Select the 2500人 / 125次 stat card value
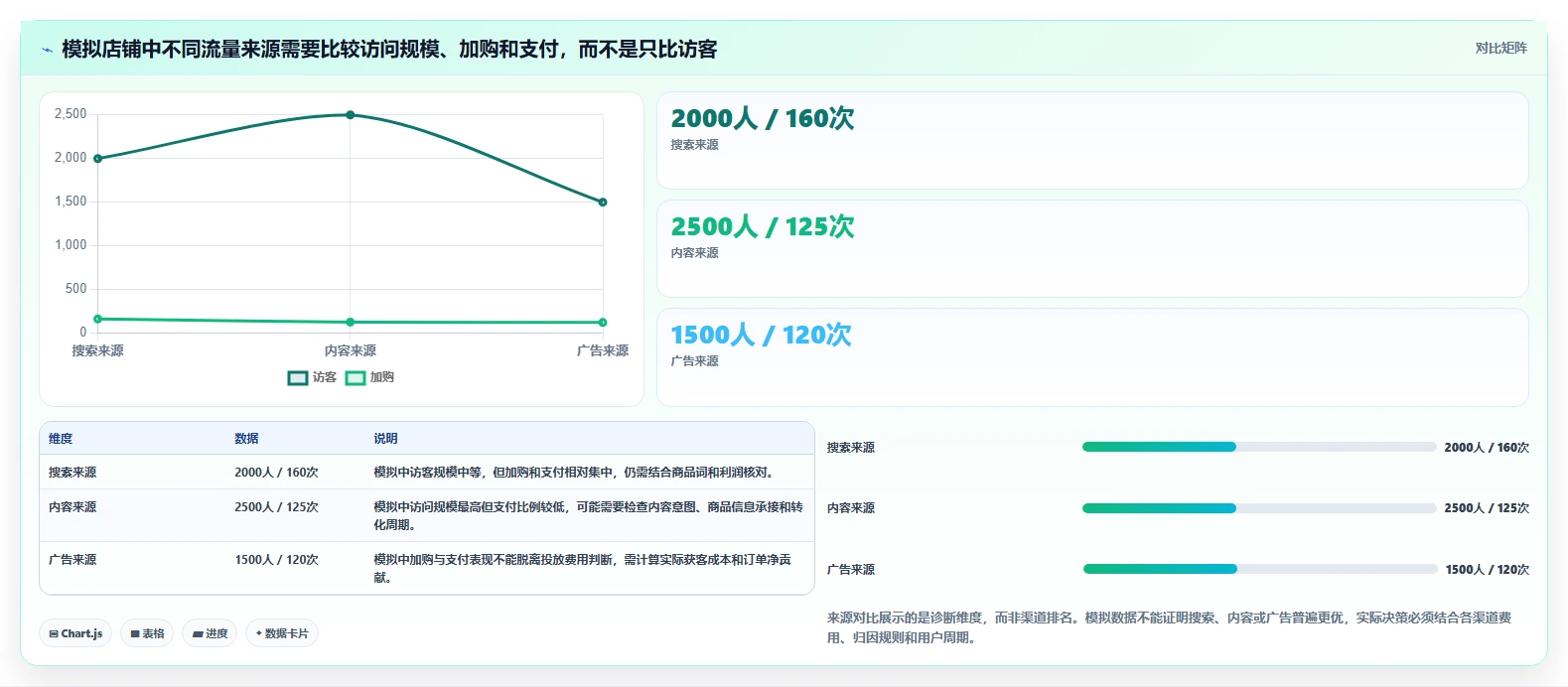Screen dimensions: 1568x687 tap(762, 226)
